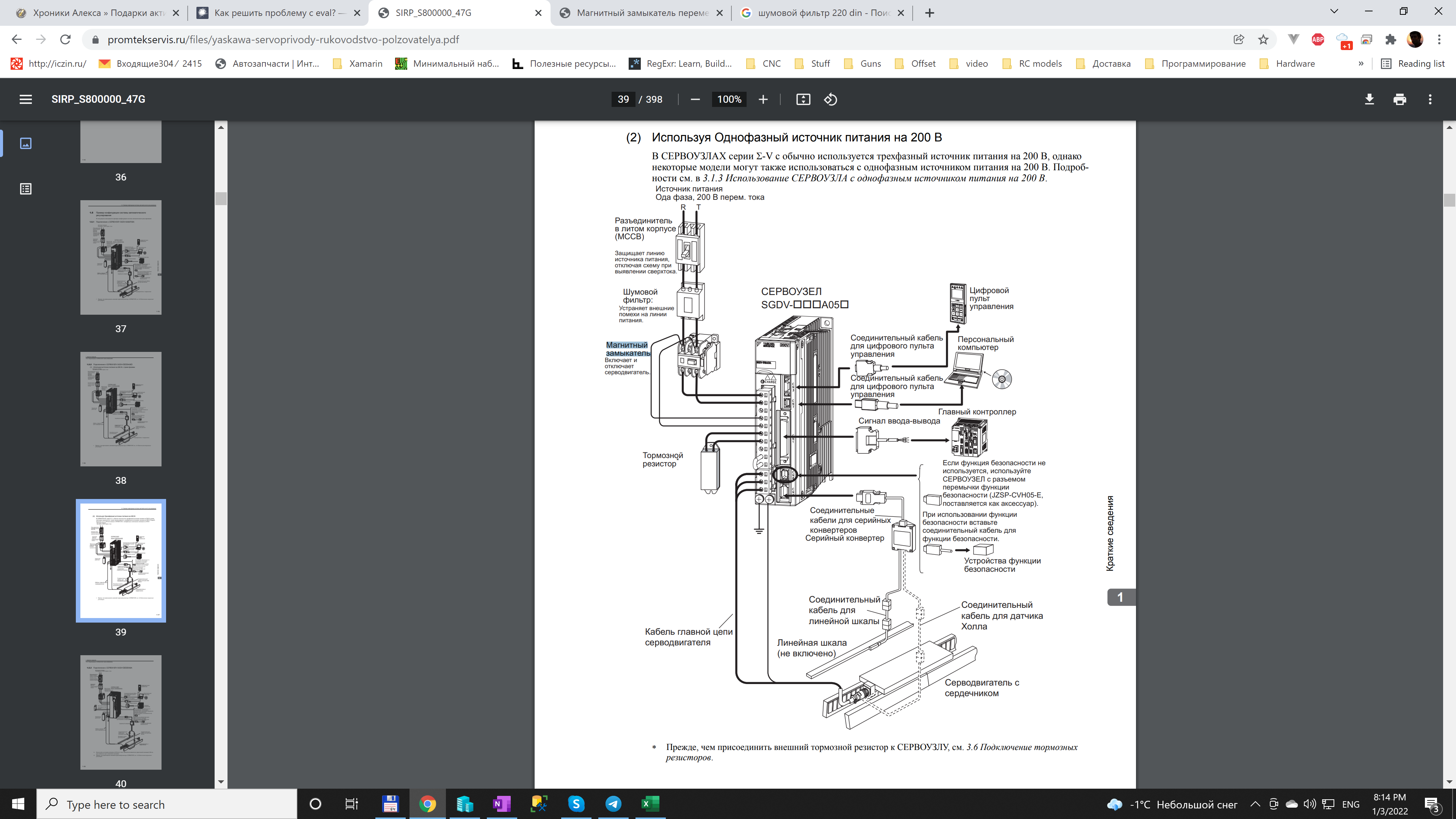Viewport: 1456px width, 819px height.
Task: Click the PDF zoom in button
Action: 763,99
